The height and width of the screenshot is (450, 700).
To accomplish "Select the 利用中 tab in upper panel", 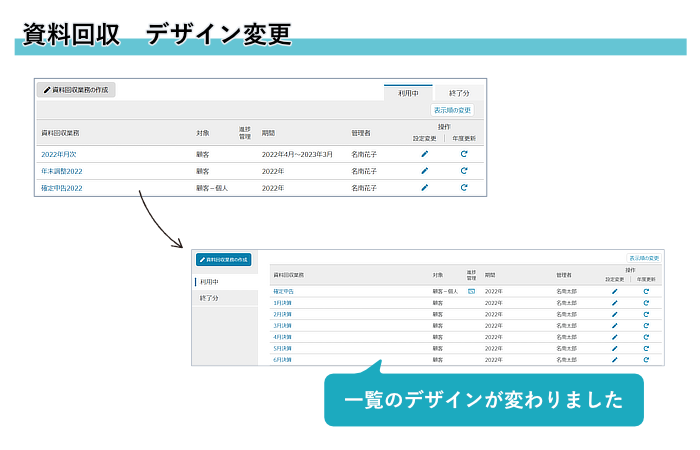I will [408, 92].
